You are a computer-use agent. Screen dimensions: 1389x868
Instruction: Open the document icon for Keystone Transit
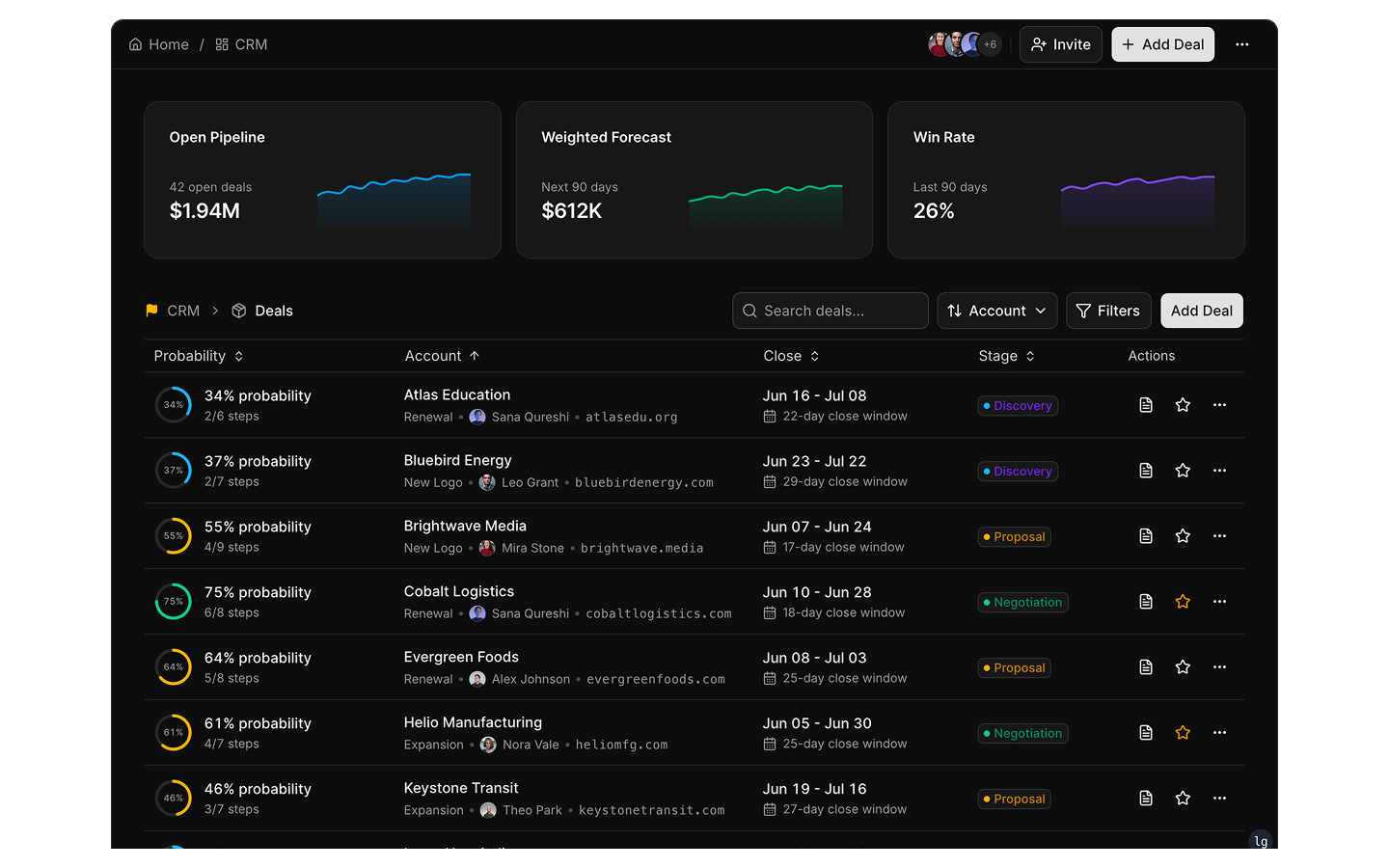tap(1146, 799)
